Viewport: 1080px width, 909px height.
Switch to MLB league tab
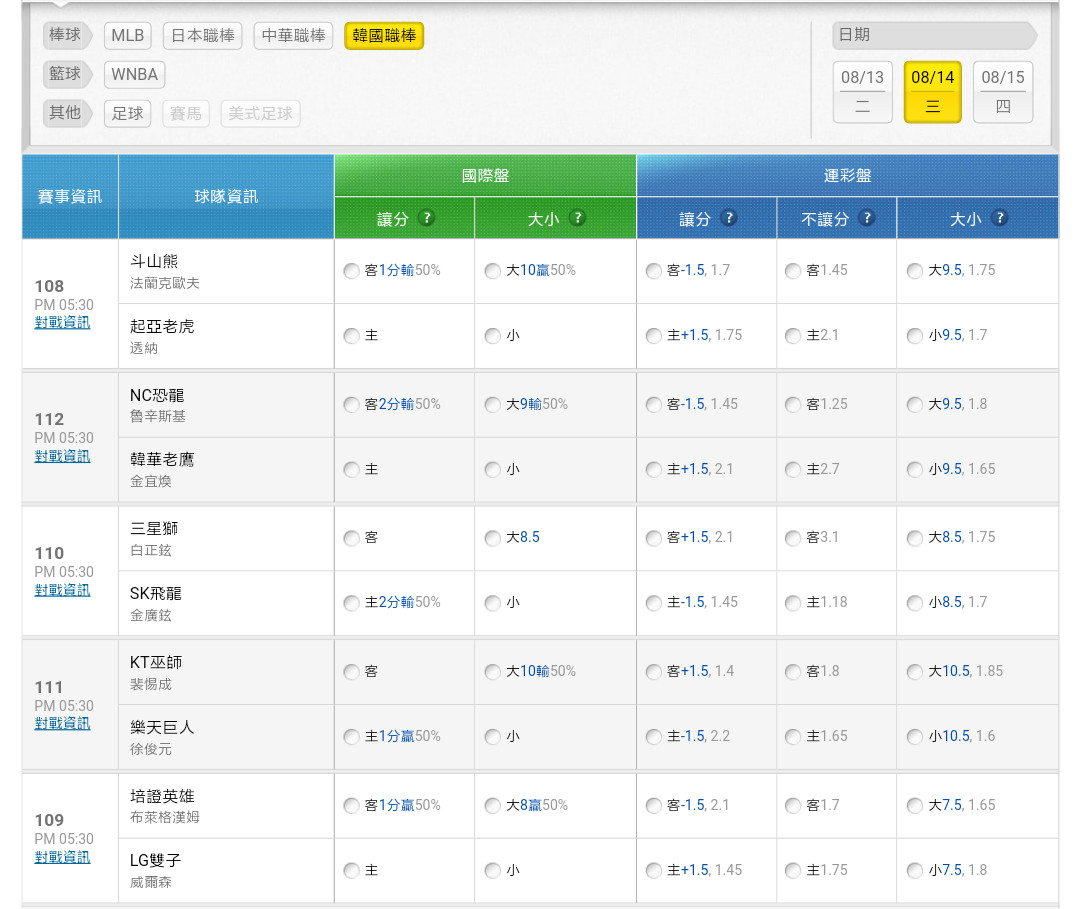coord(127,36)
